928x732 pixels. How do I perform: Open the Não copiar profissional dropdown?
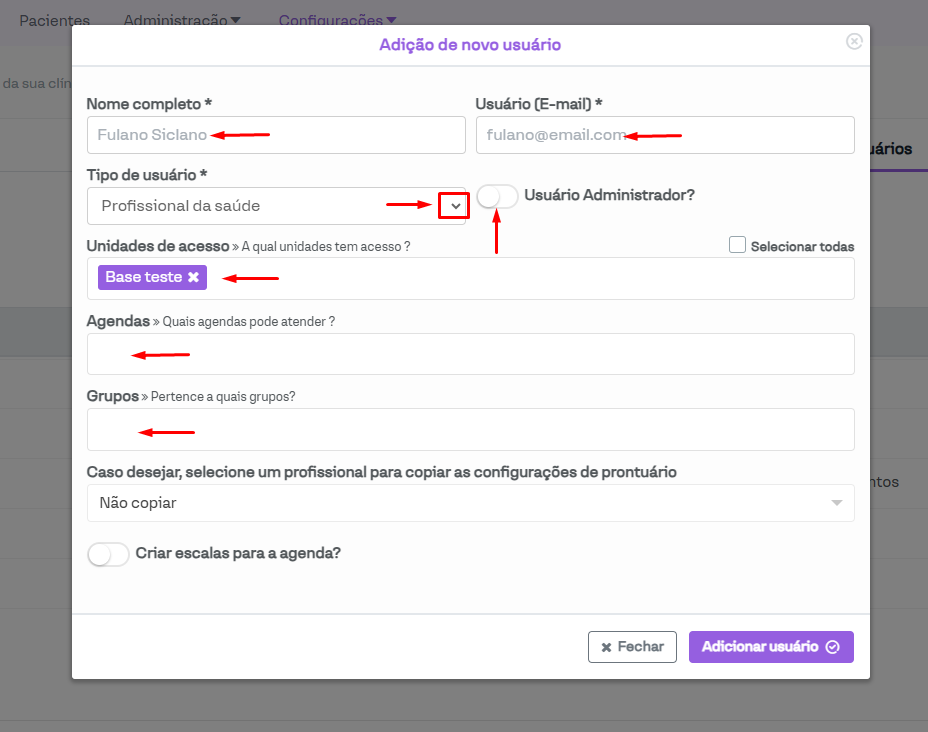pos(470,503)
